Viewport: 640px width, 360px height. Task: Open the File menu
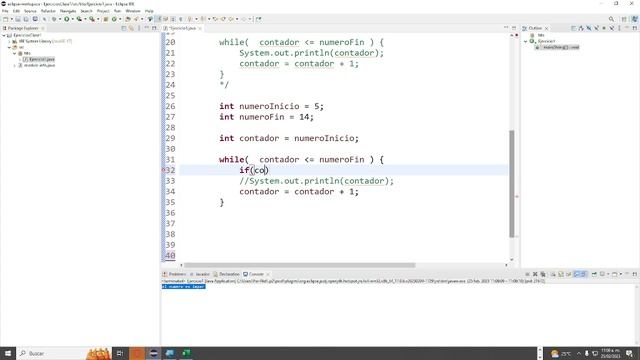(5, 11)
